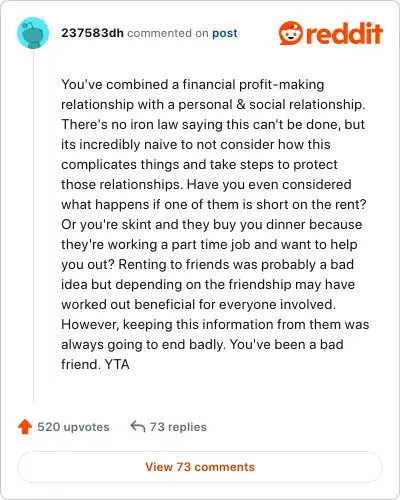Image resolution: width=400 pixels, height=500 pixels.
Task: Click the reply arrow icon
Action: coord(138,426)
